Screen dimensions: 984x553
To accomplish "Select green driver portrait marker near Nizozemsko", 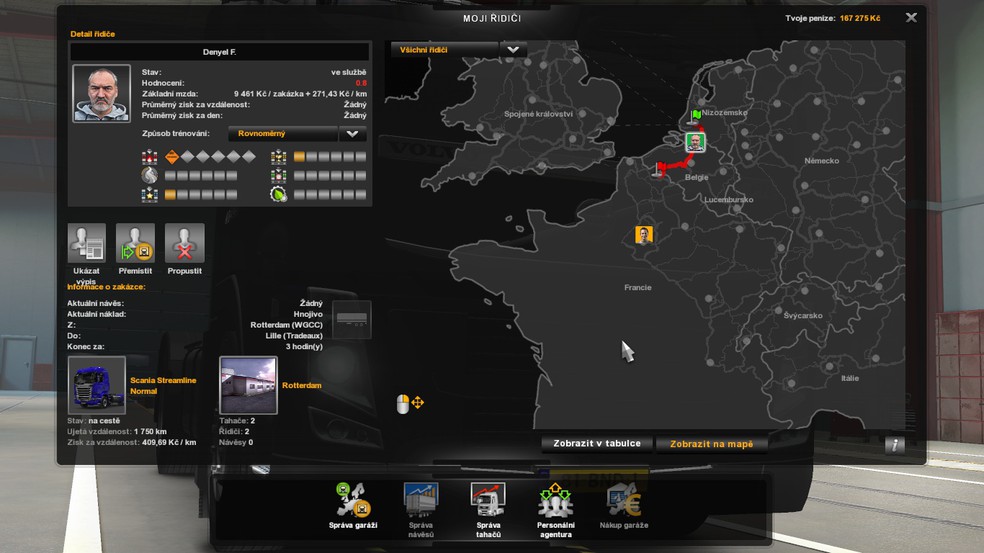I will click(695, 142).
